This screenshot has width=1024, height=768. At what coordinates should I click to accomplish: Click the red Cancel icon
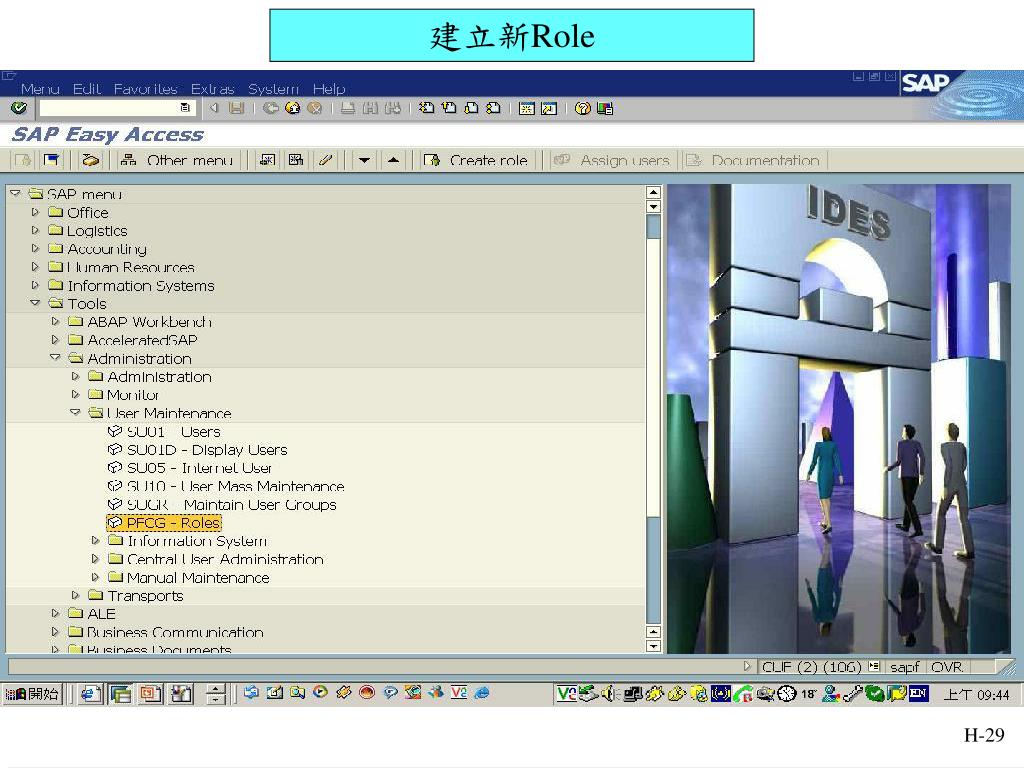[315, 108]
